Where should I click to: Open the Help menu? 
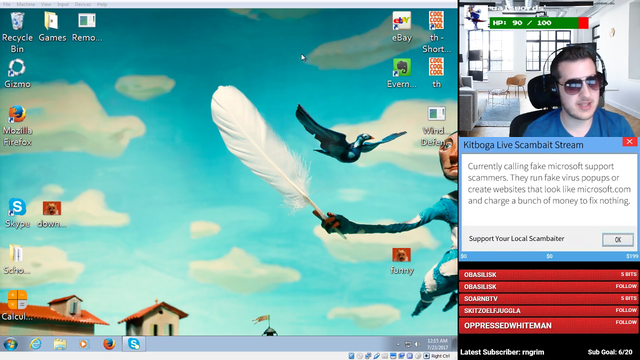click(102, 4)
